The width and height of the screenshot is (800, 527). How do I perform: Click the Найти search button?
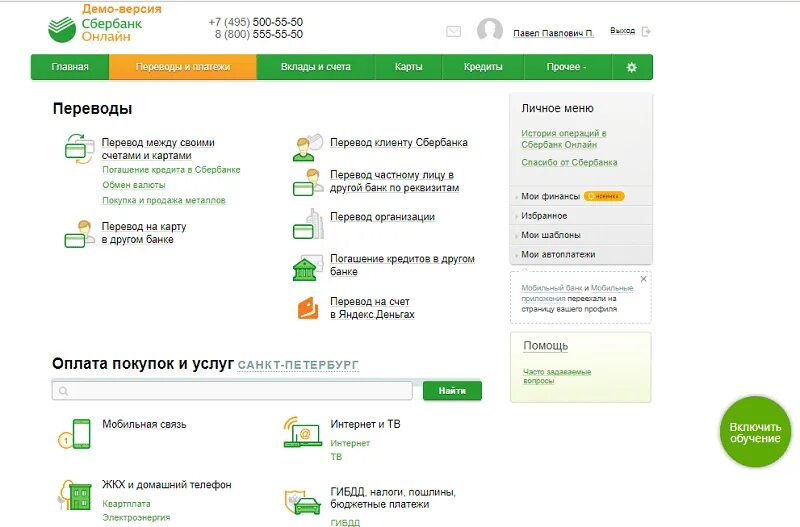coord(452,391)
